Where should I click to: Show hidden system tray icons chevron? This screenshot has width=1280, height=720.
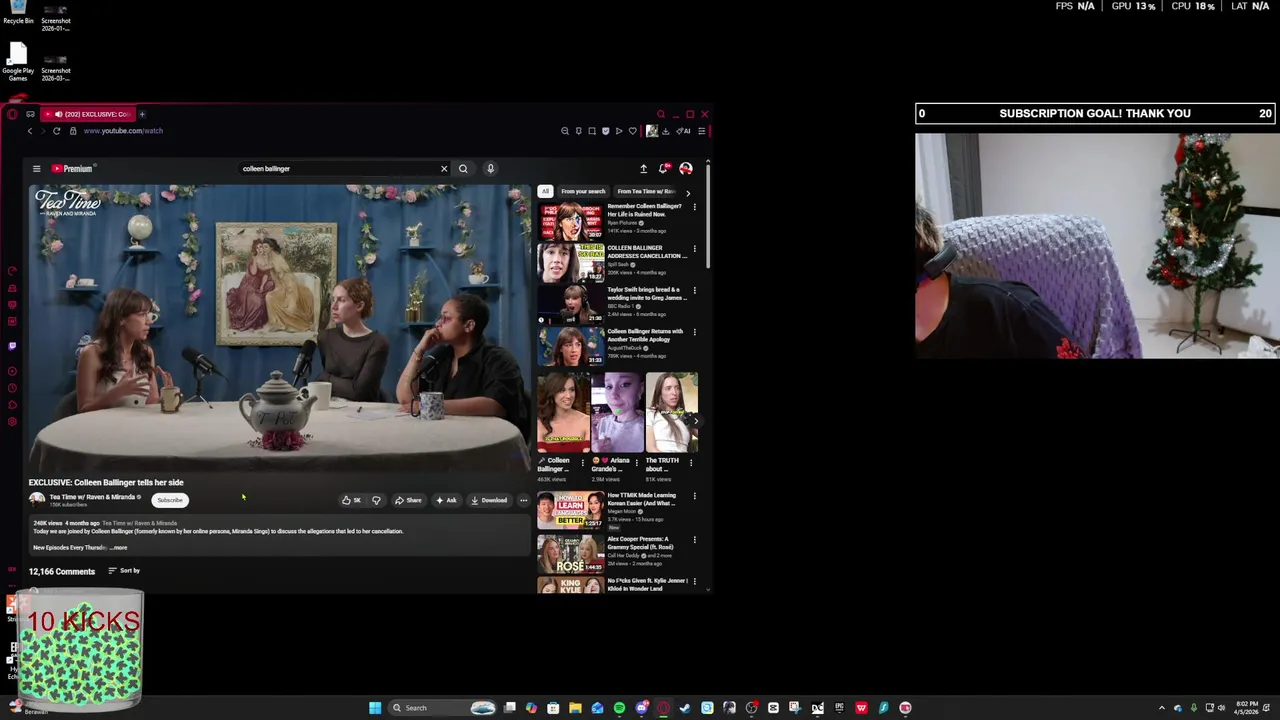point(1161,708)
